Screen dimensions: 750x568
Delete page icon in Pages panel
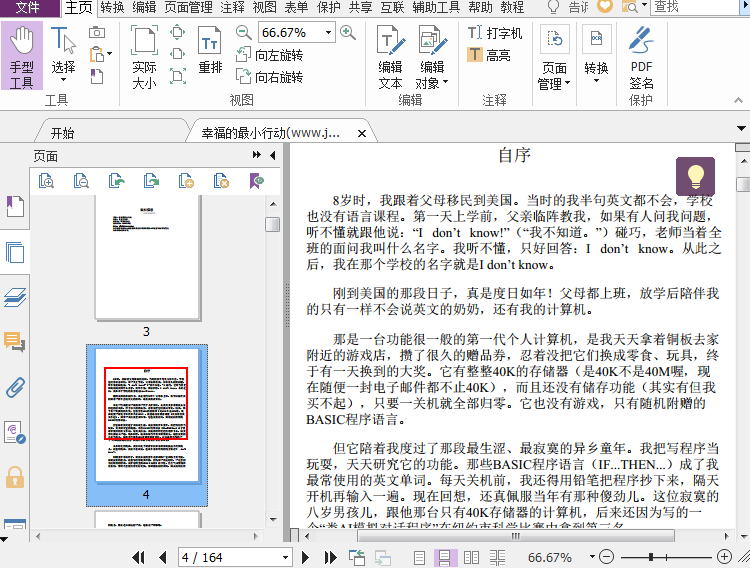click(221, 181)
